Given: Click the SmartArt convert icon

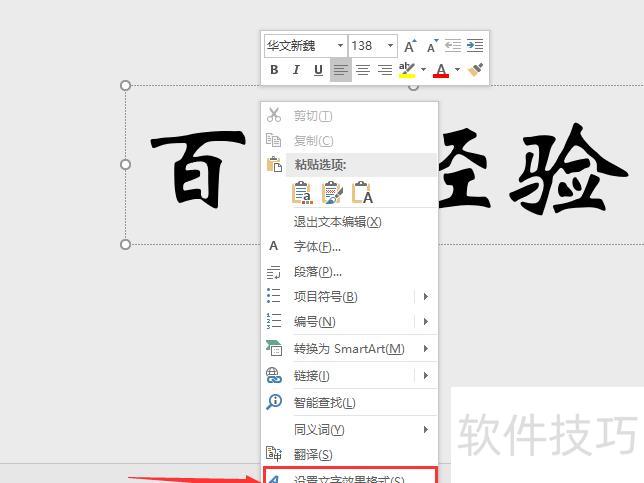Looking at the screenshot, I should point(274,348).
